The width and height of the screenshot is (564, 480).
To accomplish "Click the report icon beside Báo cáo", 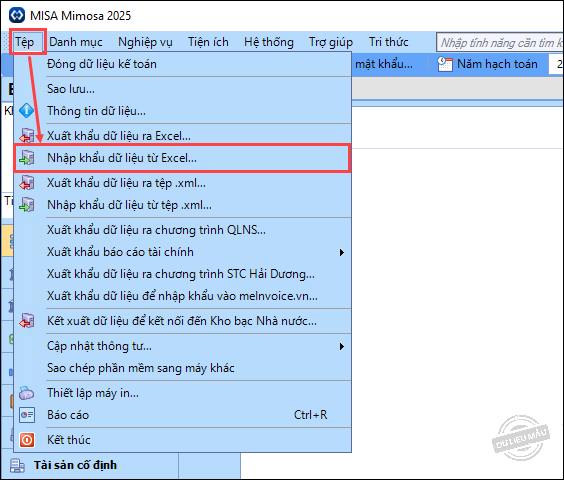I will [x=27, y=415].
